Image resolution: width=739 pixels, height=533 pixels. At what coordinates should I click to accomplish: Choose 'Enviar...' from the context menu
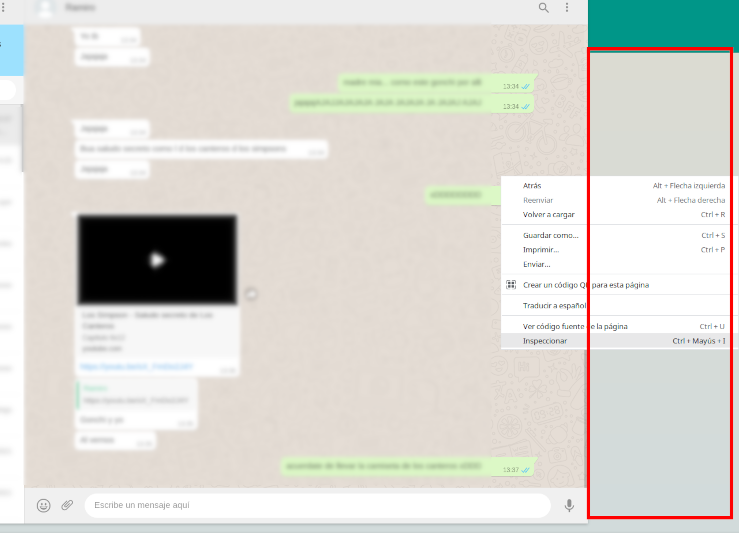tap(536, 264)
